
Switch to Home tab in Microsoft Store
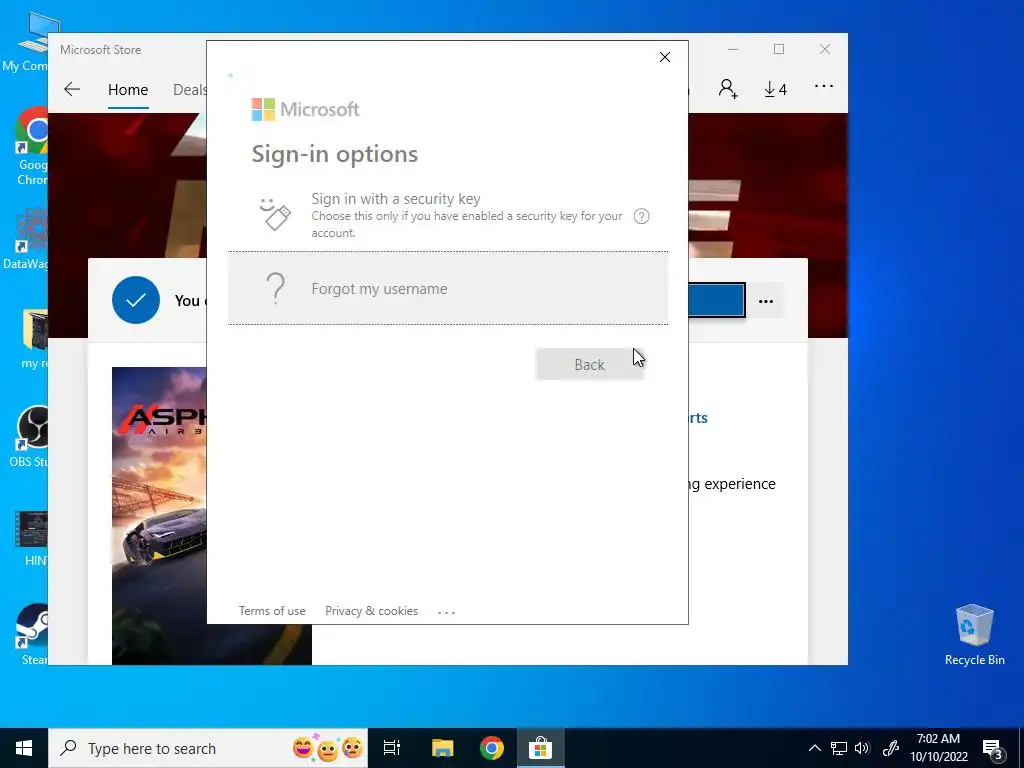coord(128,89)
